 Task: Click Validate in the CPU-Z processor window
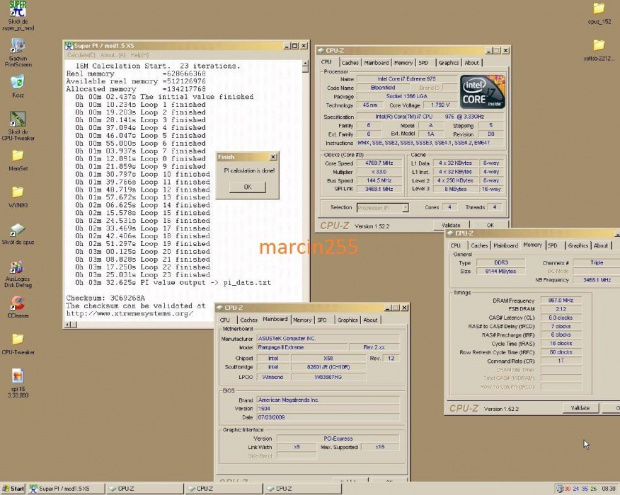451,225
